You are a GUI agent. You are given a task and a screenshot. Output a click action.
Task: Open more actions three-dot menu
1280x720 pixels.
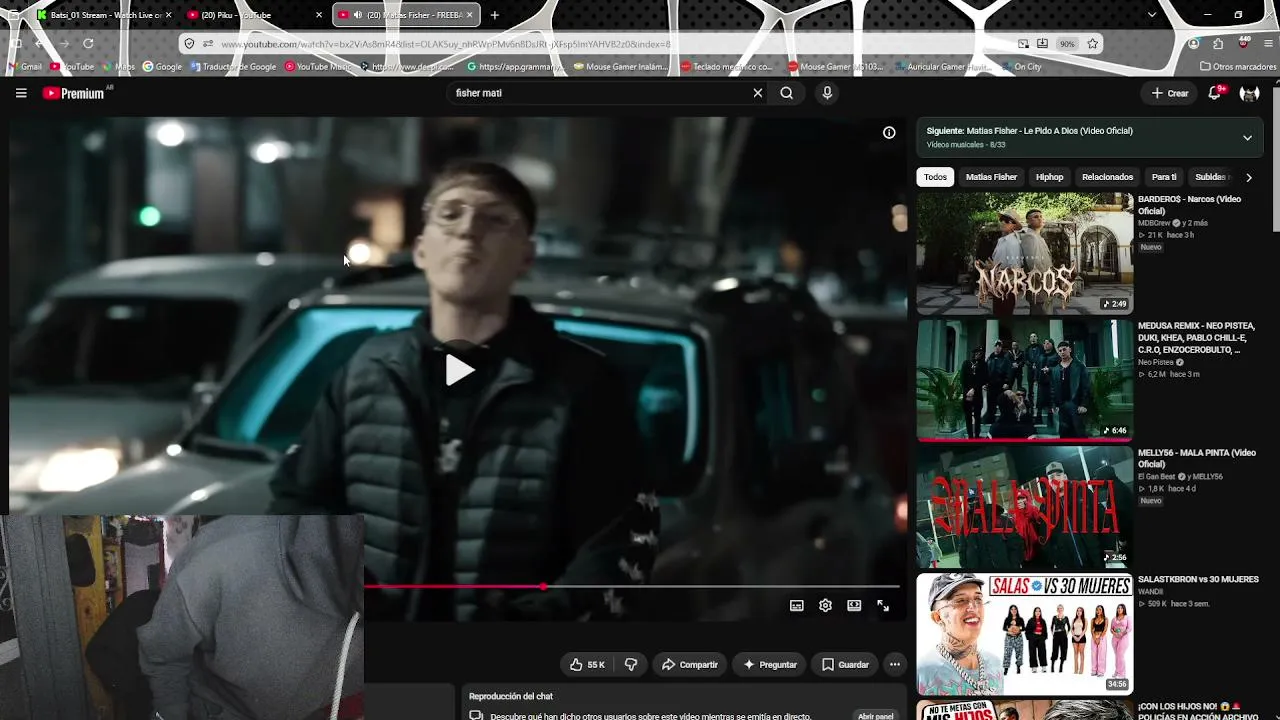[x=895, y=664]
